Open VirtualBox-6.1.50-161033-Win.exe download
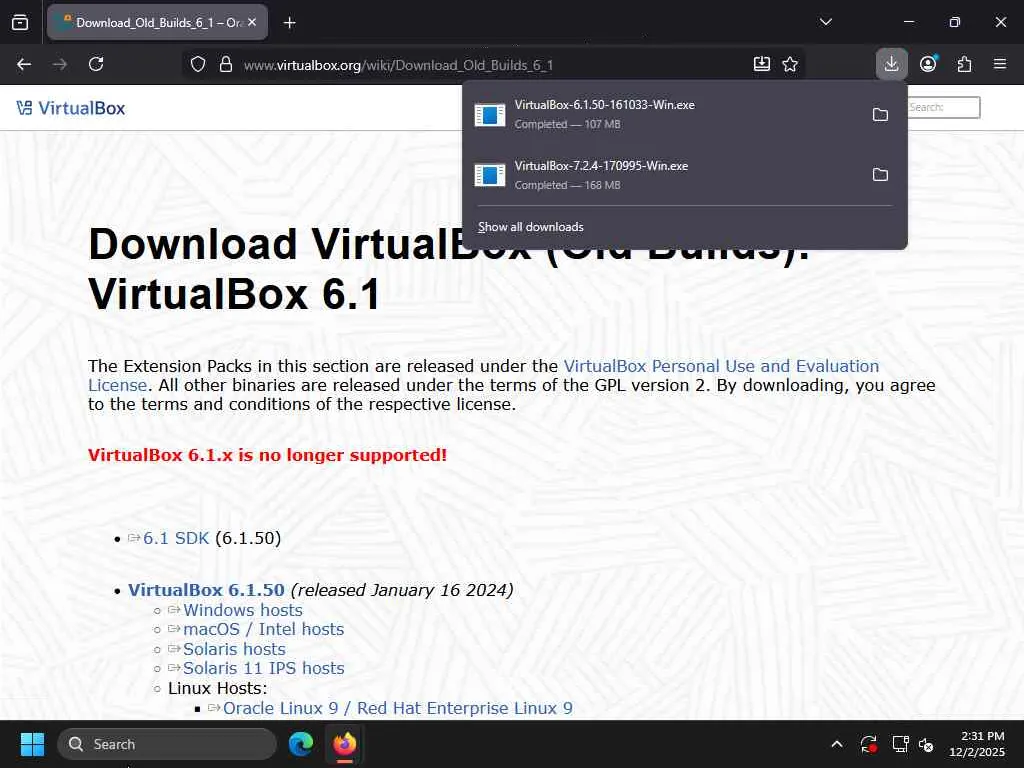This screenshot has width=1024, height=768. 663,114
